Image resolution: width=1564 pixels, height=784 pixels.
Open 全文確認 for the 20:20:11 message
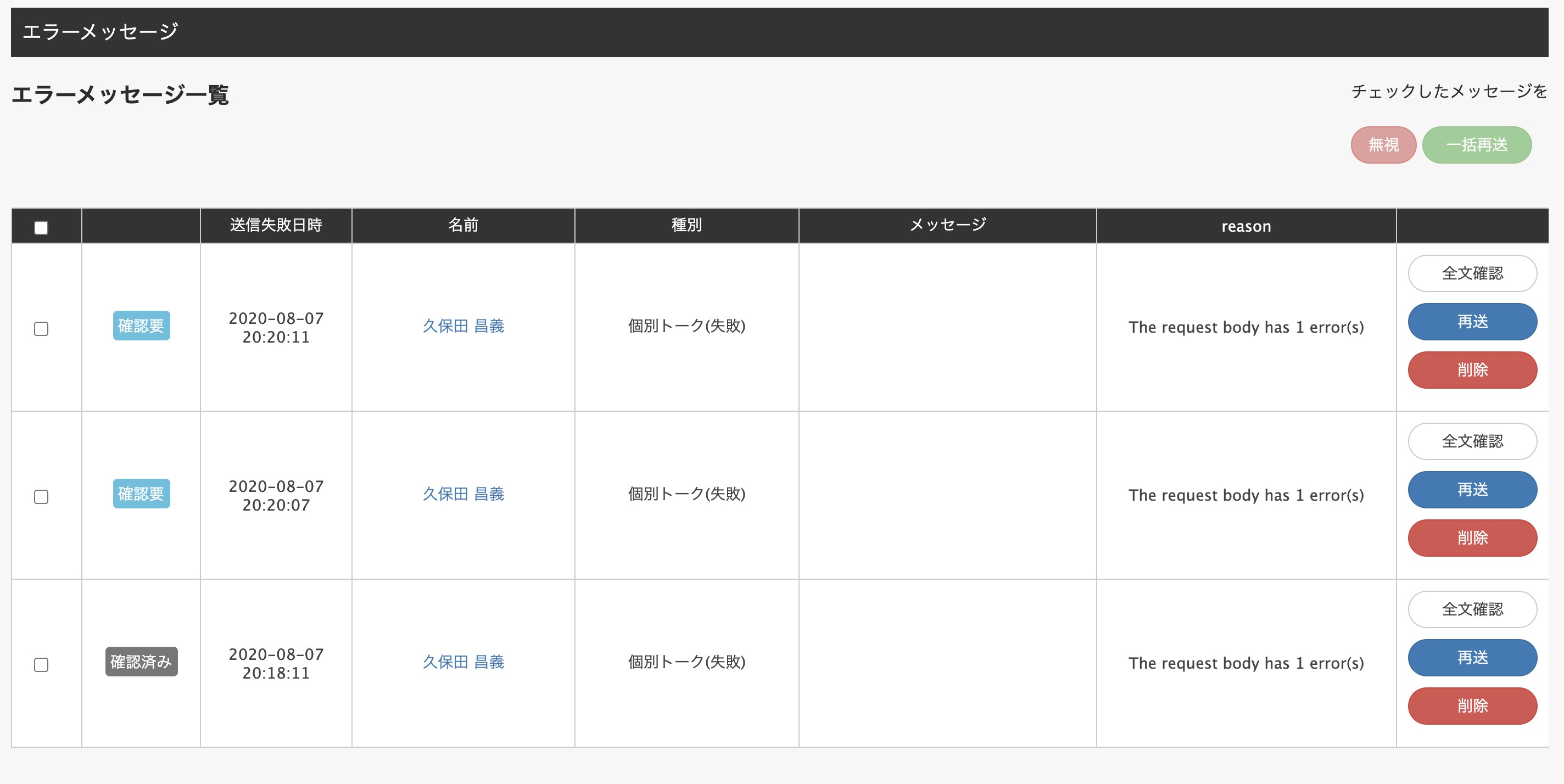(1472, 273)
